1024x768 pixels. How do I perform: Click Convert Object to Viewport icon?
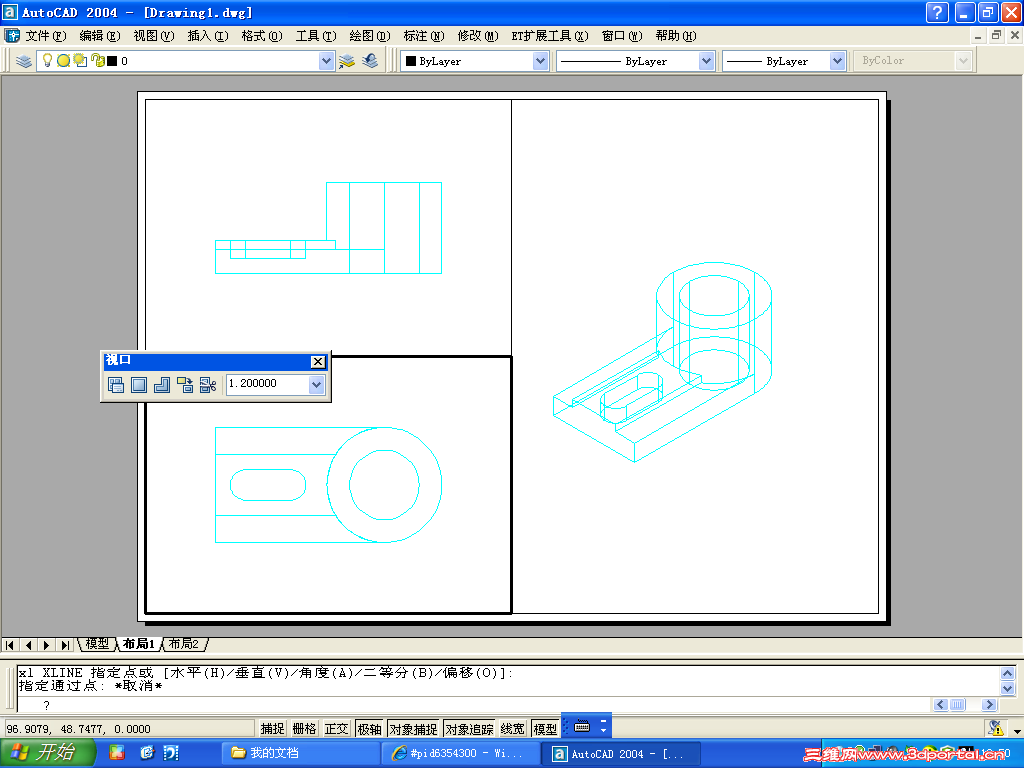pyautogui.click(x=185, y=385)
